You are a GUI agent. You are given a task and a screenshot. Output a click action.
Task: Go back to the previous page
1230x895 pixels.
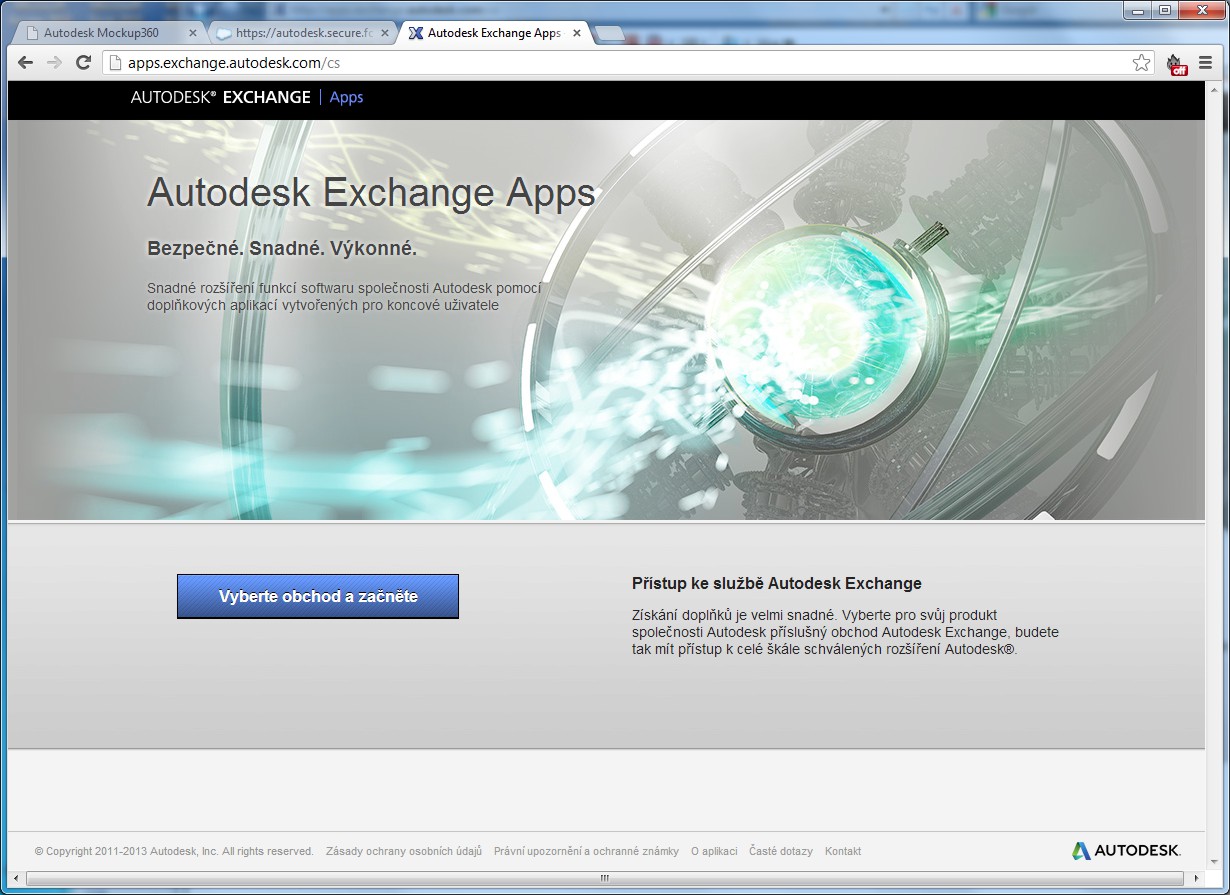(x=25, y=62)
